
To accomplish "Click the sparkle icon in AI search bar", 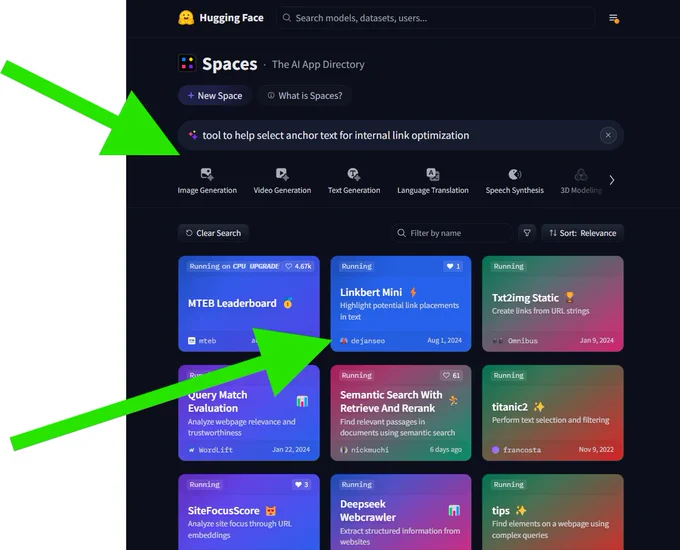I will 193,135.
